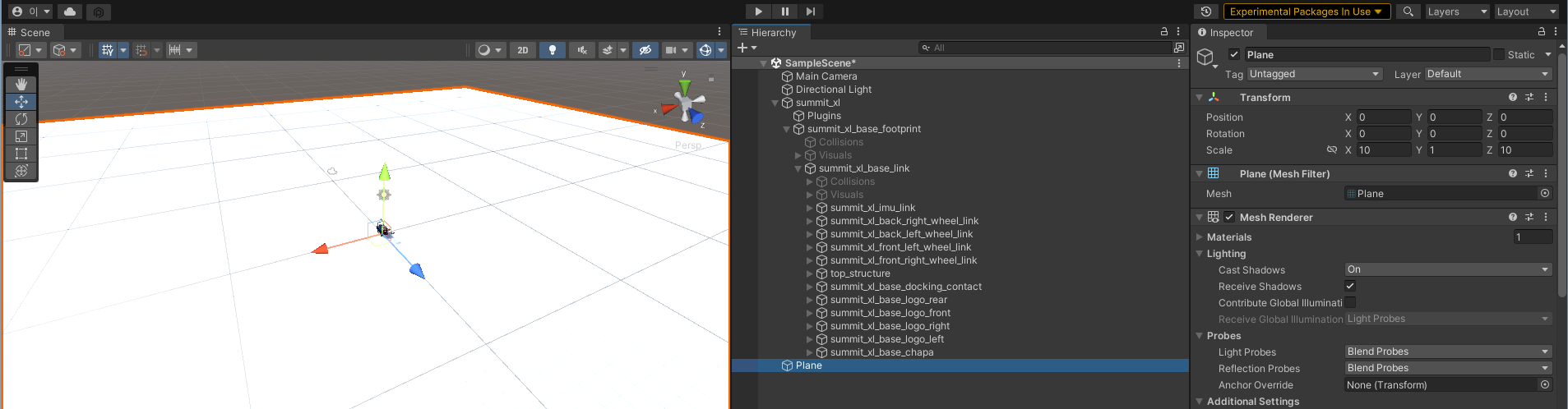Collapse the summit_xl object
The image size is (1568, 409).
(775, 103)
